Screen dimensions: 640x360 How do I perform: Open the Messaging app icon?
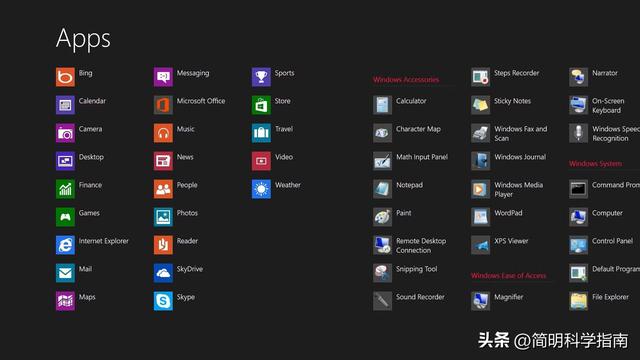pyautogui.click(x=163, y=77)
